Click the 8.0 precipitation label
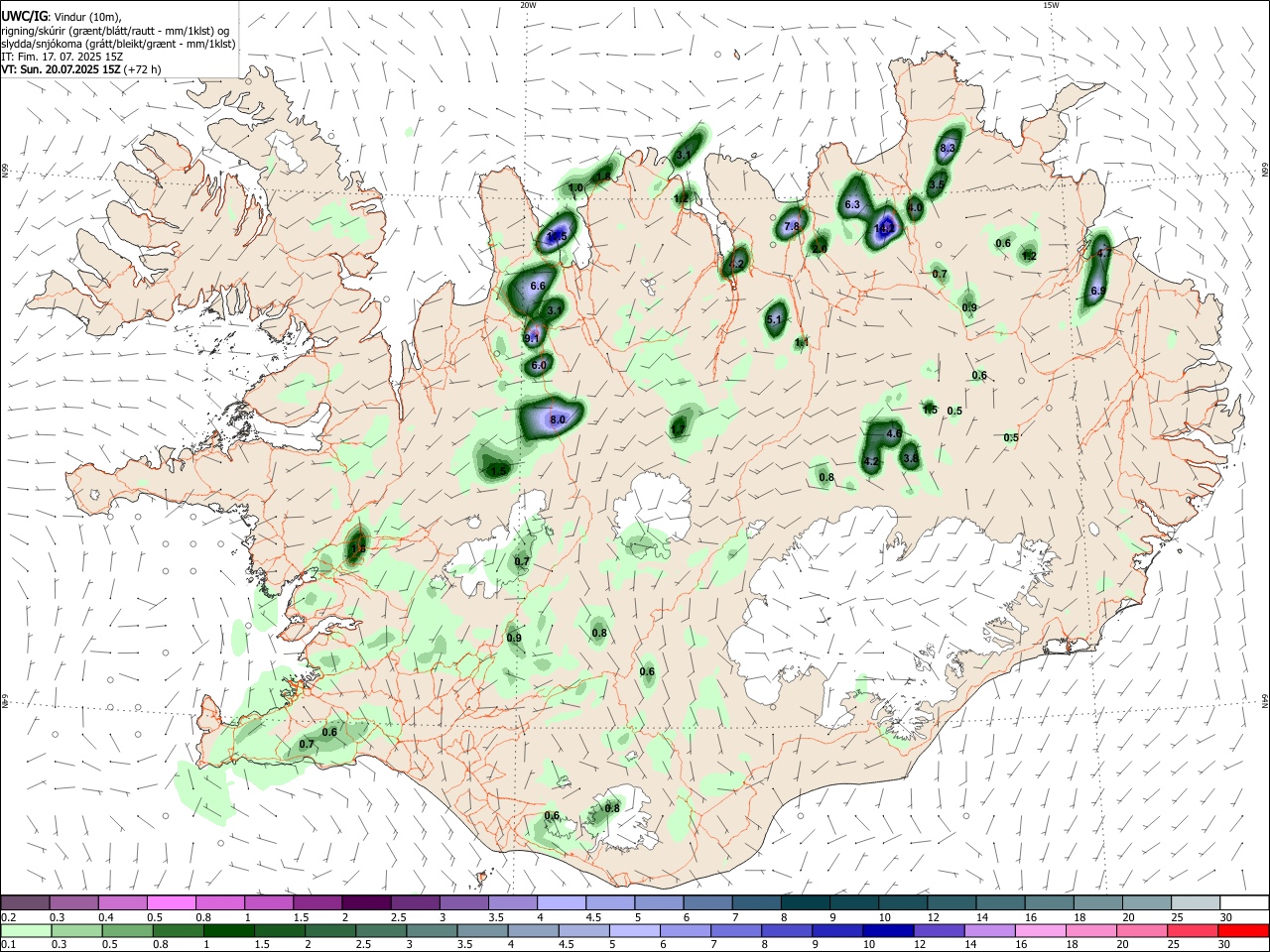The width and height of the screenshot is (1270, 952). pos(558,419)
